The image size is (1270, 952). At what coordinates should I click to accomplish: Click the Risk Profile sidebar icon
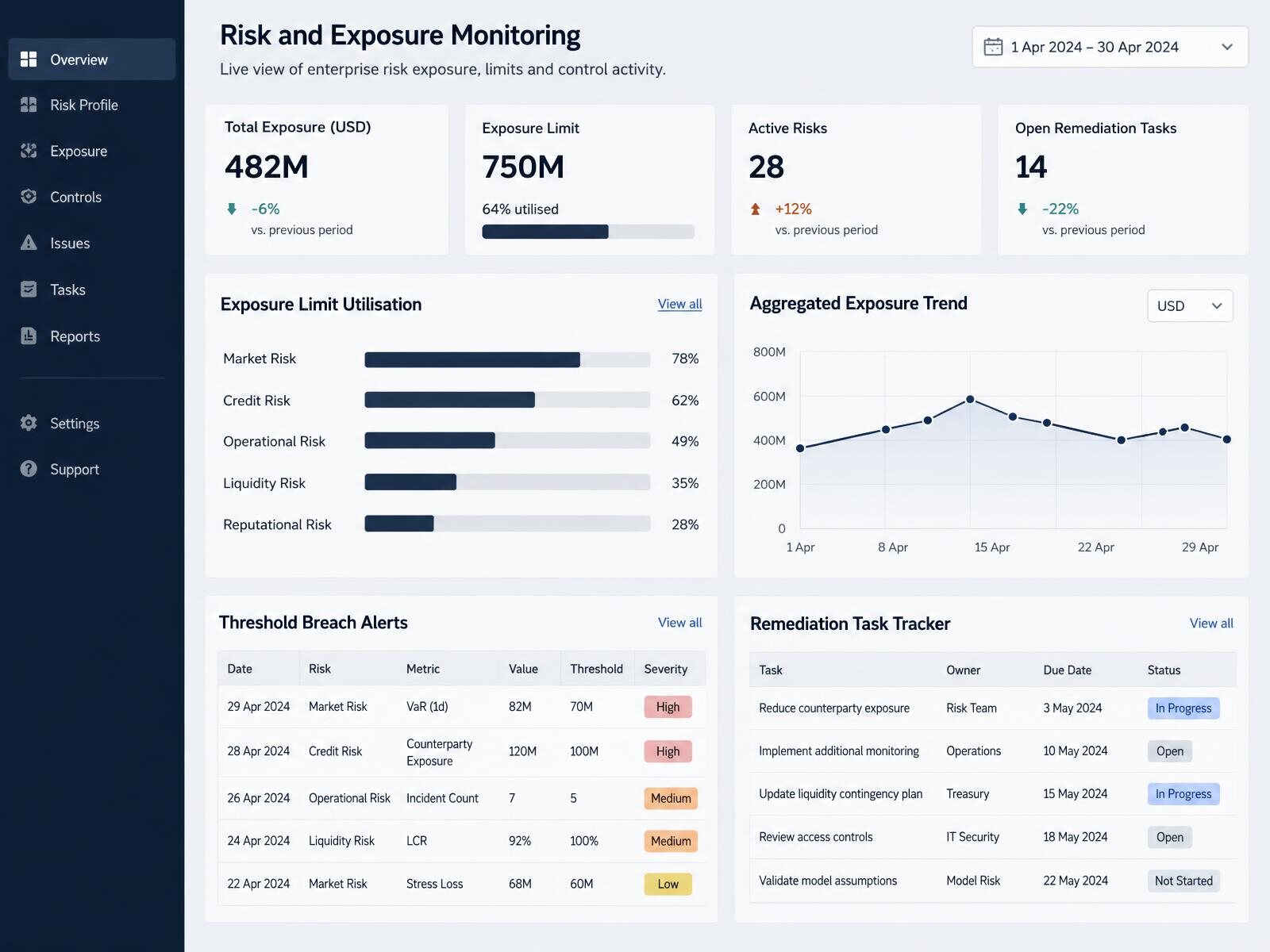tap(29, 105)
